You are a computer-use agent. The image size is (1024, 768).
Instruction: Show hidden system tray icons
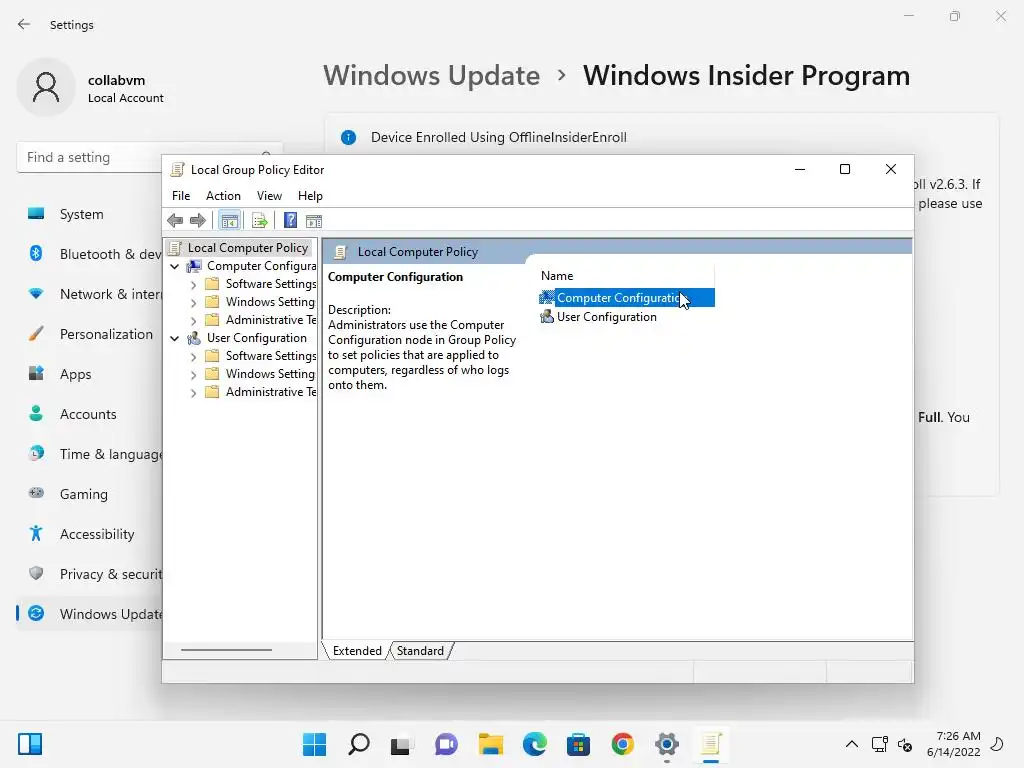pos(852,744)
